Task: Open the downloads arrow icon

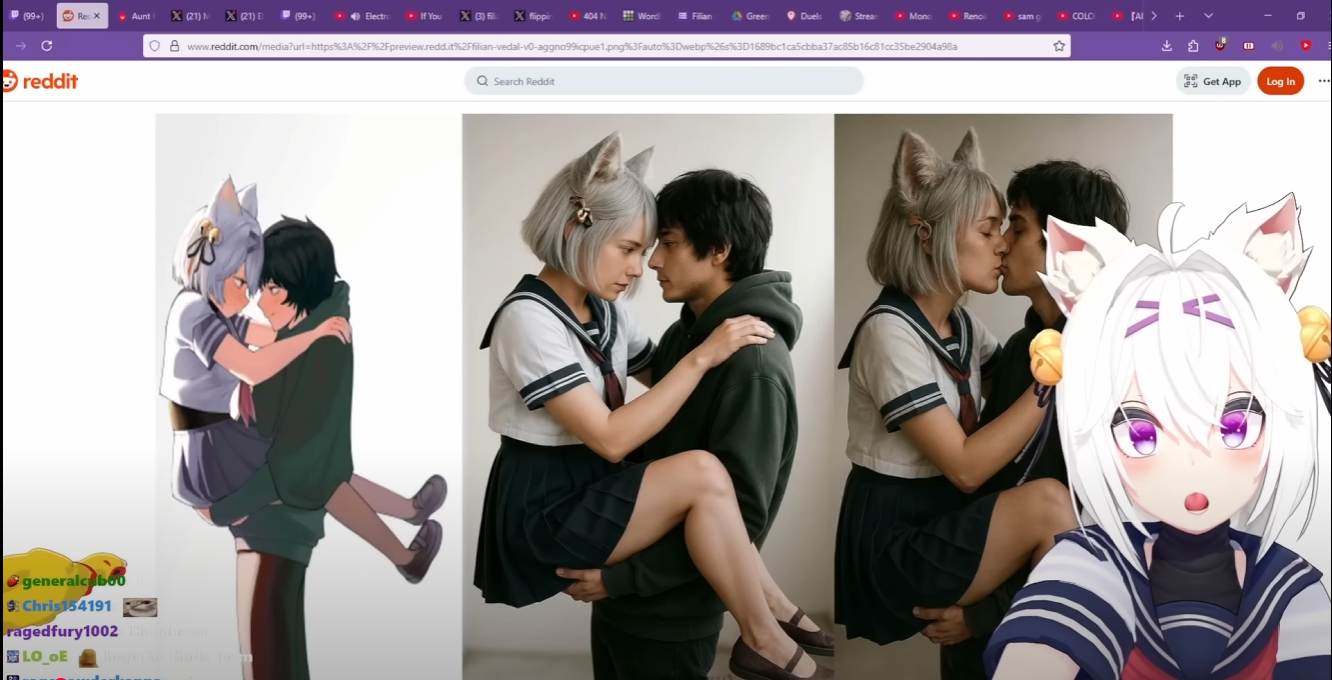Action: click(x=1167, y=46)
